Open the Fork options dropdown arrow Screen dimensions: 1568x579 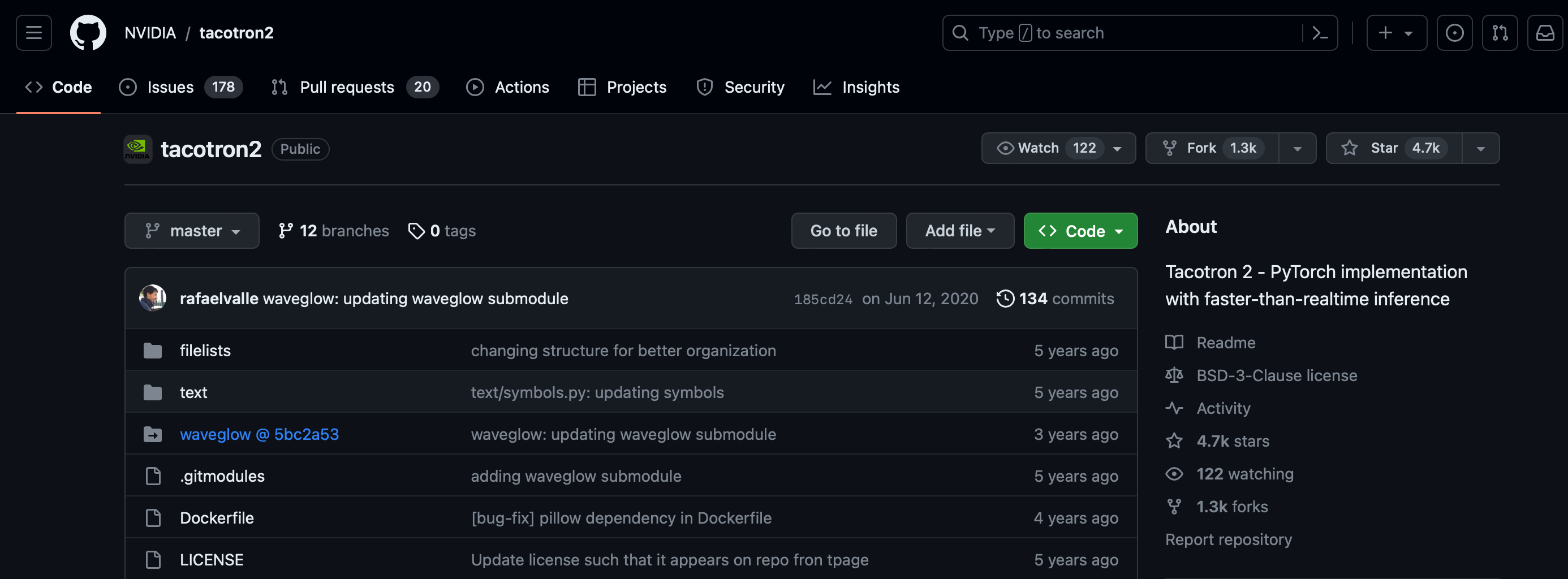point(1297,148)
